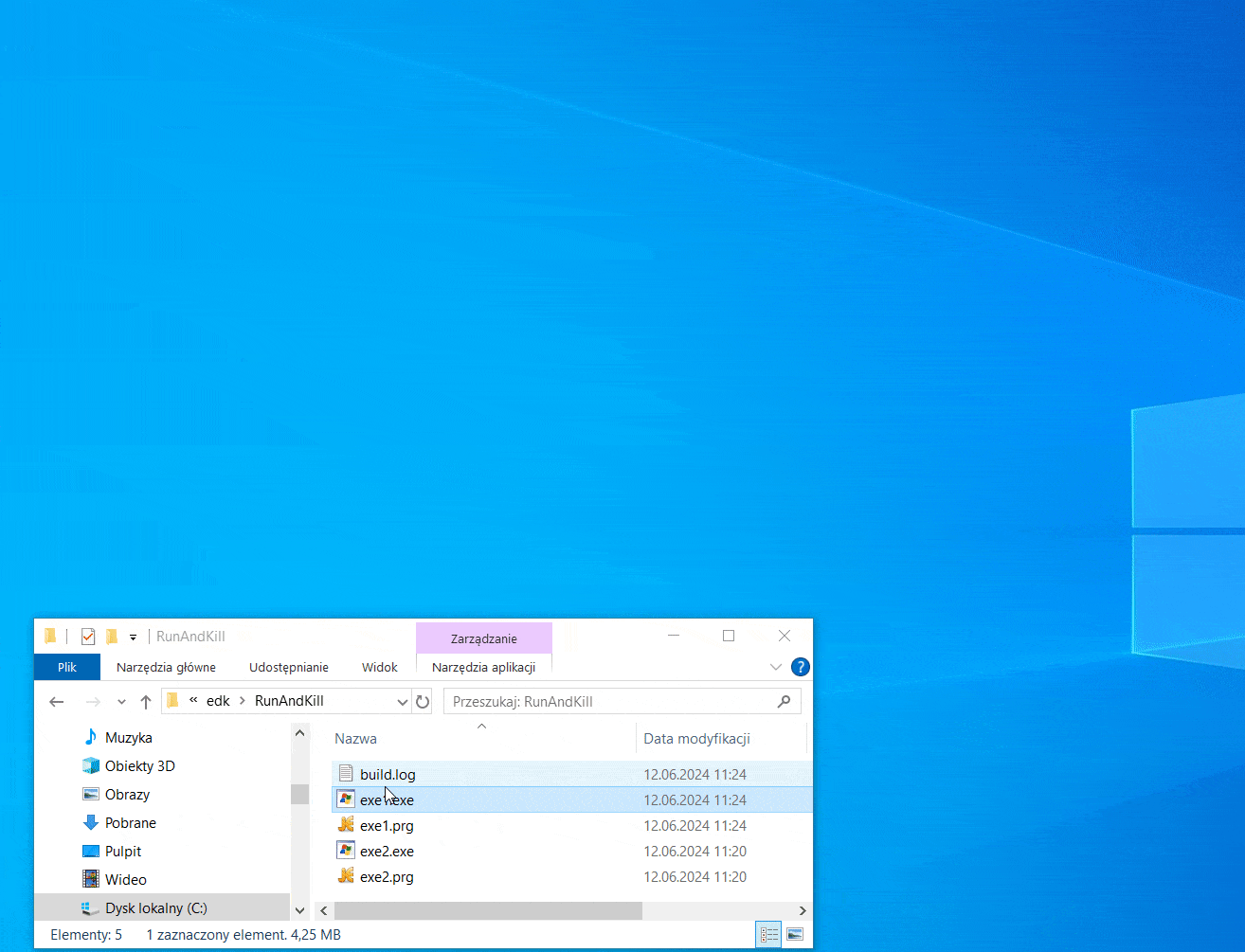Click the search magnifier icon
This screenshot has height=952, width=1245.
pos(784,702)
